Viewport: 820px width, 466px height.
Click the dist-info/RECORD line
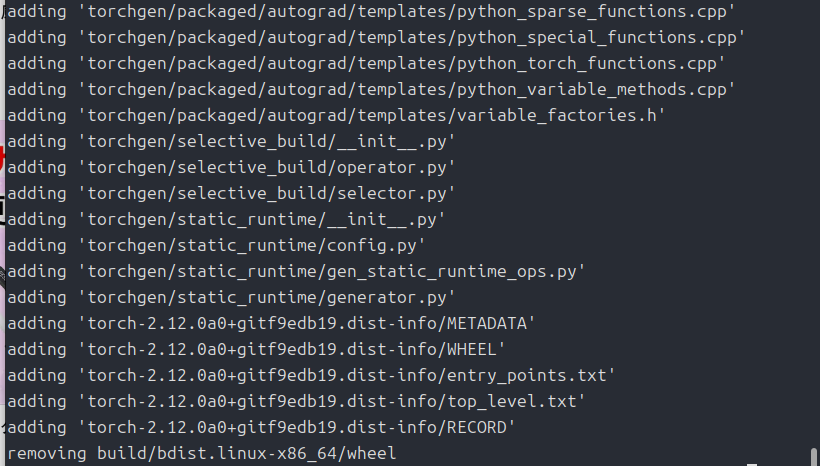pos(261,427)
